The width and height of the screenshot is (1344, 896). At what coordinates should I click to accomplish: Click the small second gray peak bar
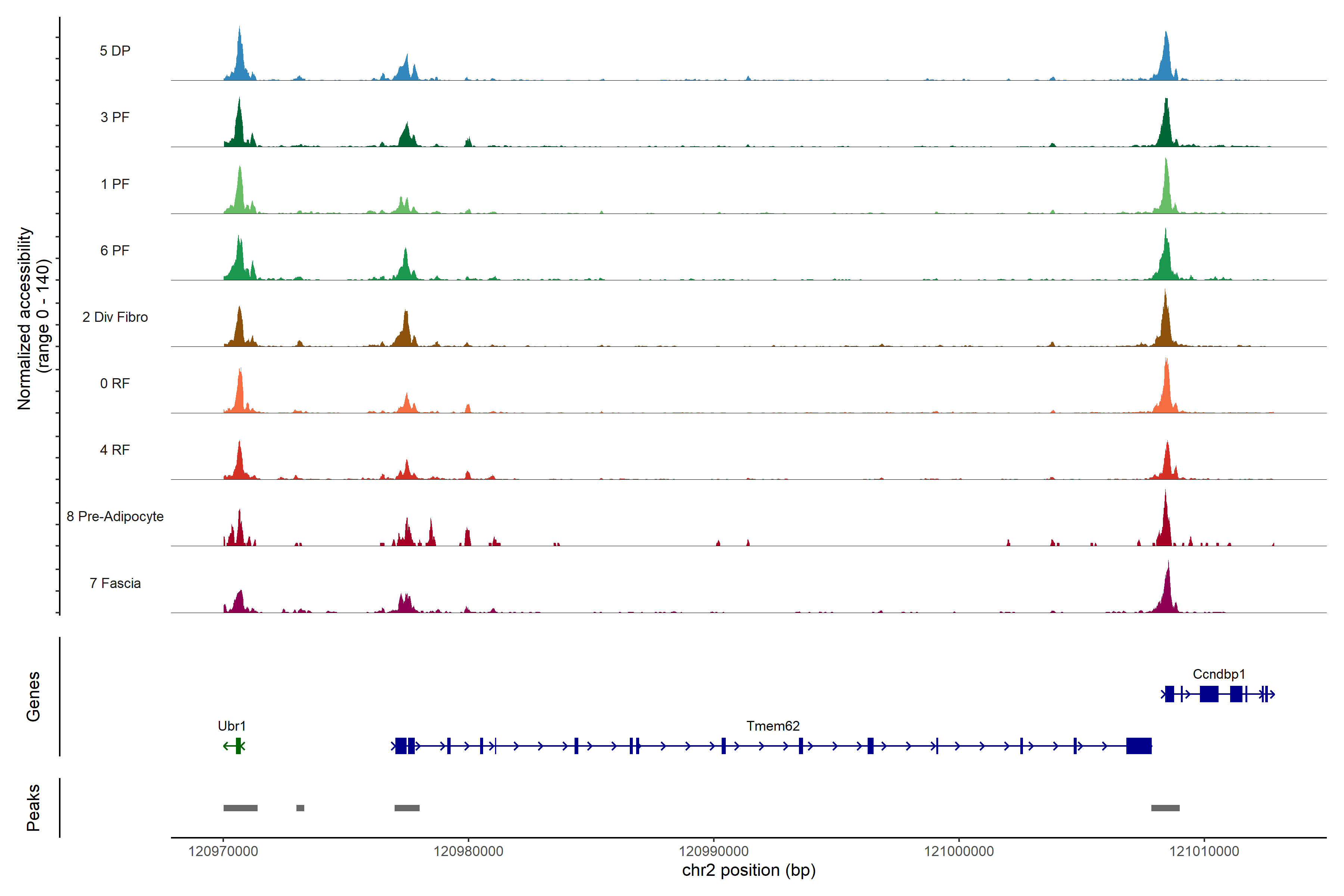point(300,808)
